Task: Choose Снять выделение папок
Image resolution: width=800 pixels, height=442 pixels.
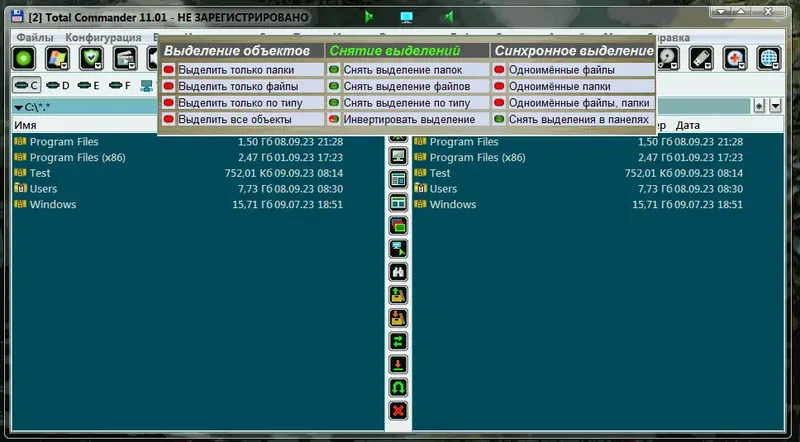Action: coord(408,69)
